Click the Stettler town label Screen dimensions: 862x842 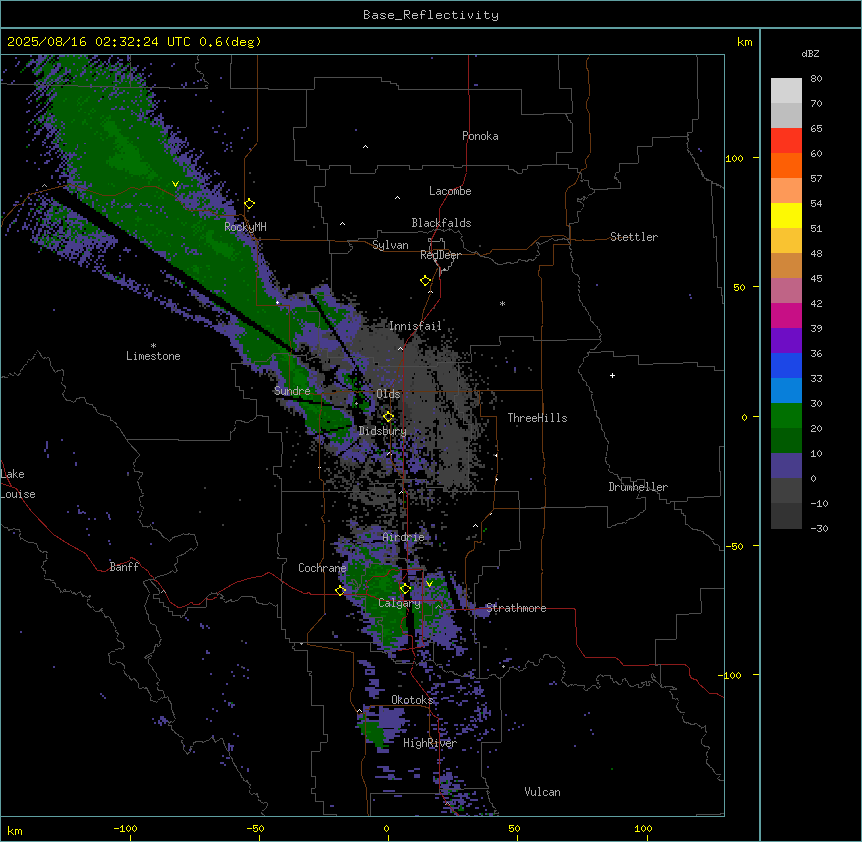point(634,237)
